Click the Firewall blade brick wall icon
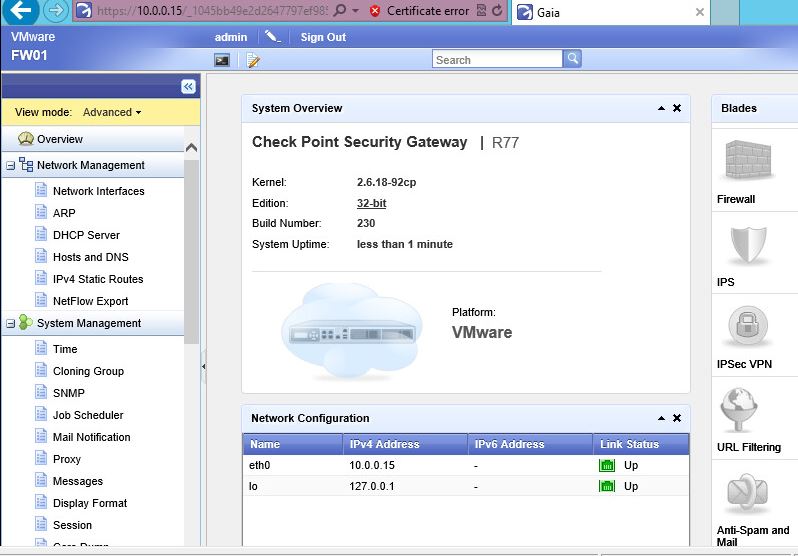This screenshot has width=798, height=556. [748, 159]
